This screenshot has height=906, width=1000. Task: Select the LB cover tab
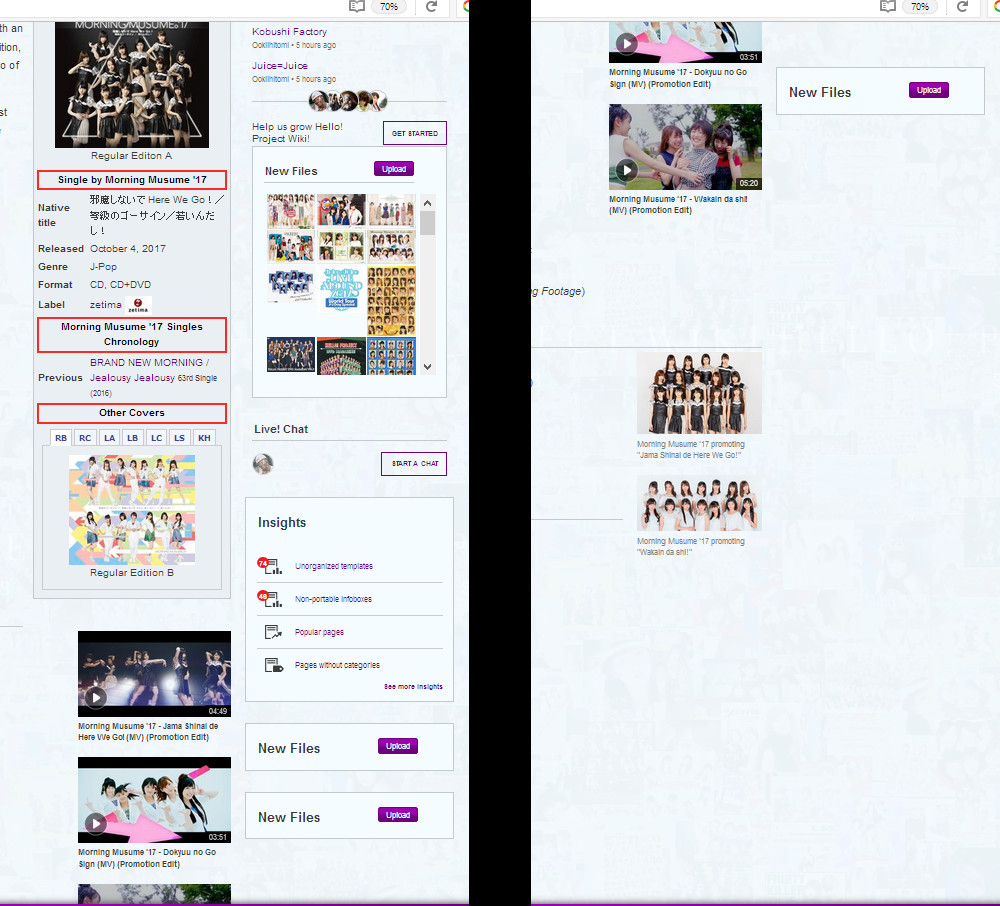point(133,438)
